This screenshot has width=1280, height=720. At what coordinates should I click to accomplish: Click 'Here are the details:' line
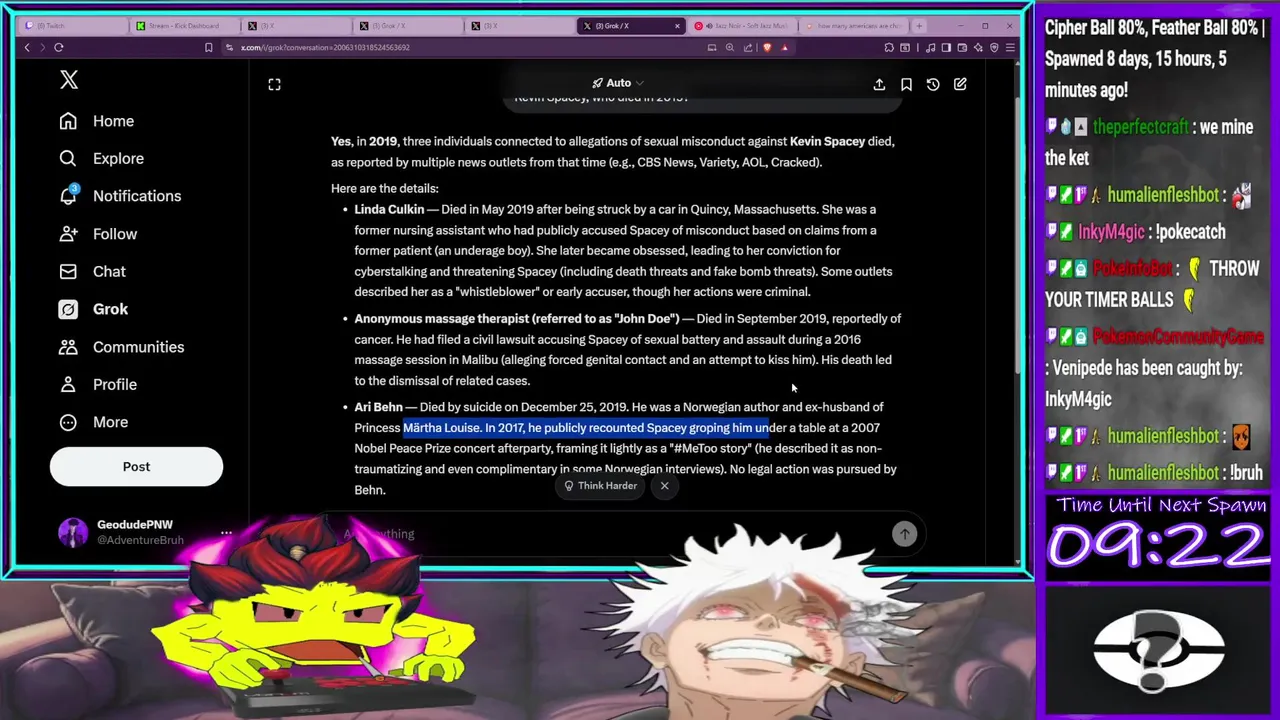385,188
